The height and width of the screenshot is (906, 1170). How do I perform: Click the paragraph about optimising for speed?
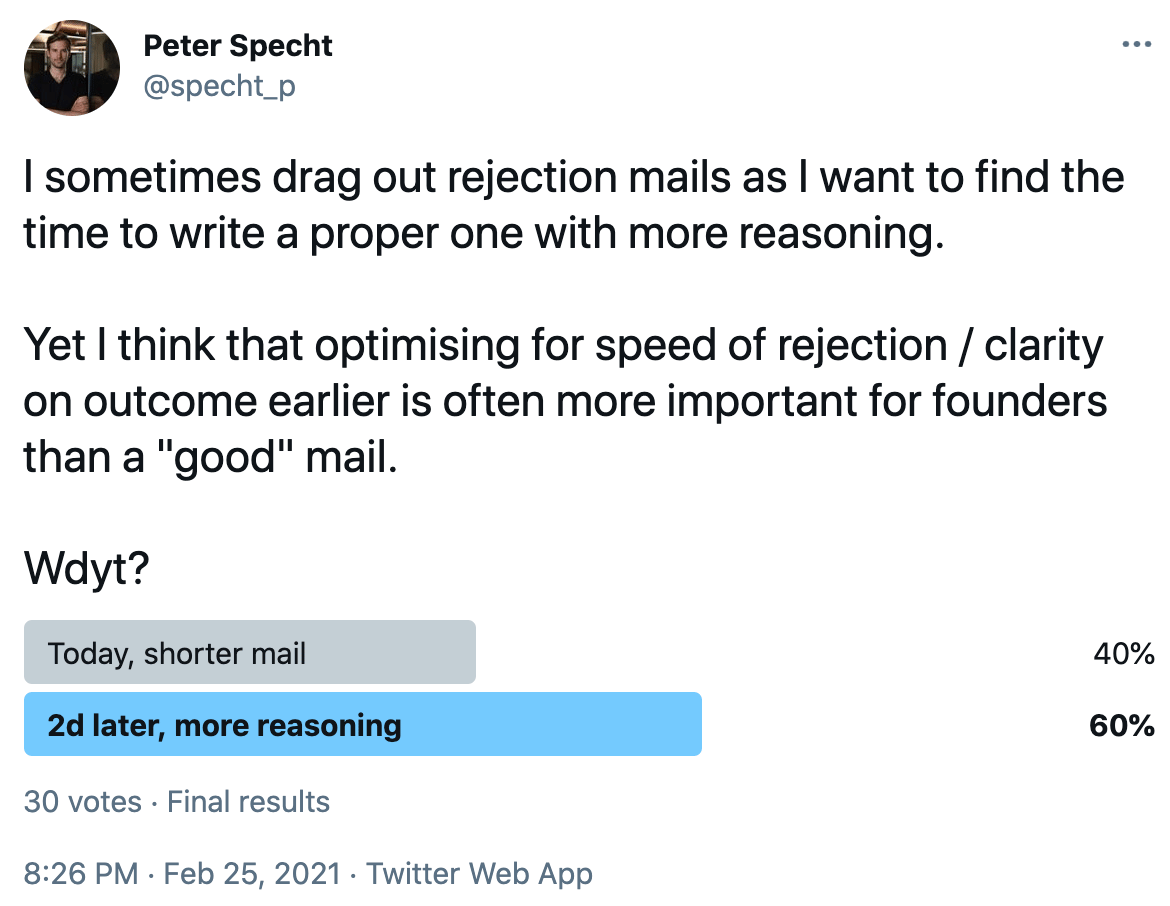coord(565,401)
